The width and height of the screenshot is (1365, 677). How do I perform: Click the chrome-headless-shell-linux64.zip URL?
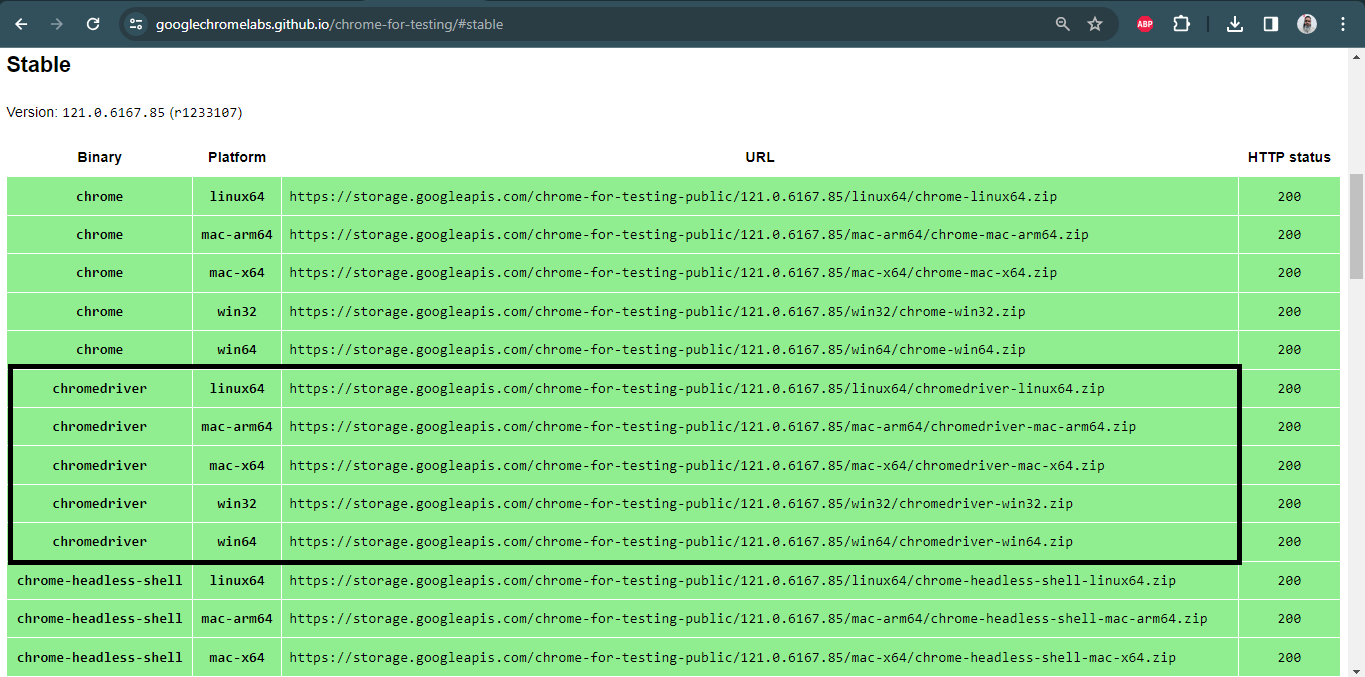(733, 581)
